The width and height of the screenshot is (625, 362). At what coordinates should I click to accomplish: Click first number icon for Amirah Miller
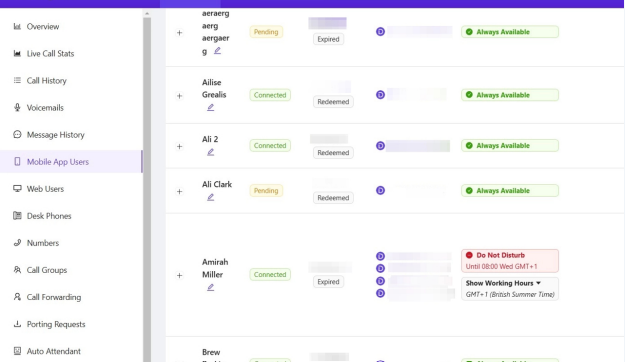click(380, 256)
